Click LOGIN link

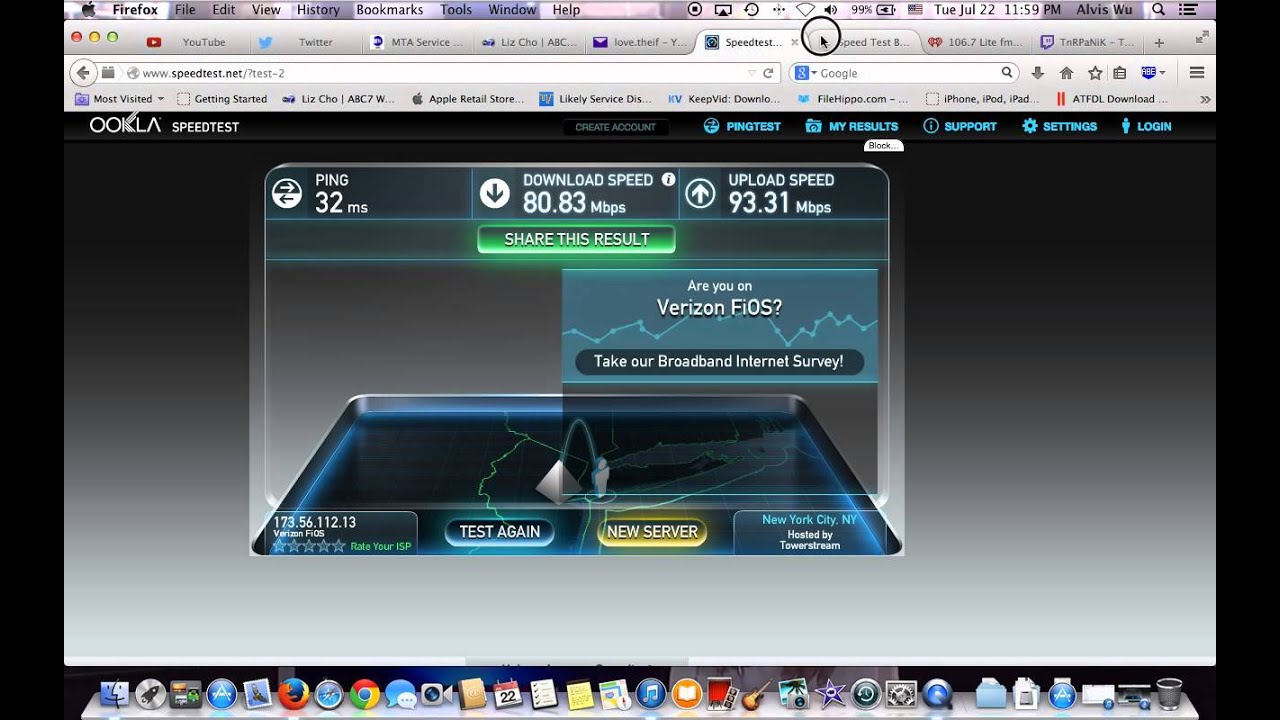pos(1145,126)
